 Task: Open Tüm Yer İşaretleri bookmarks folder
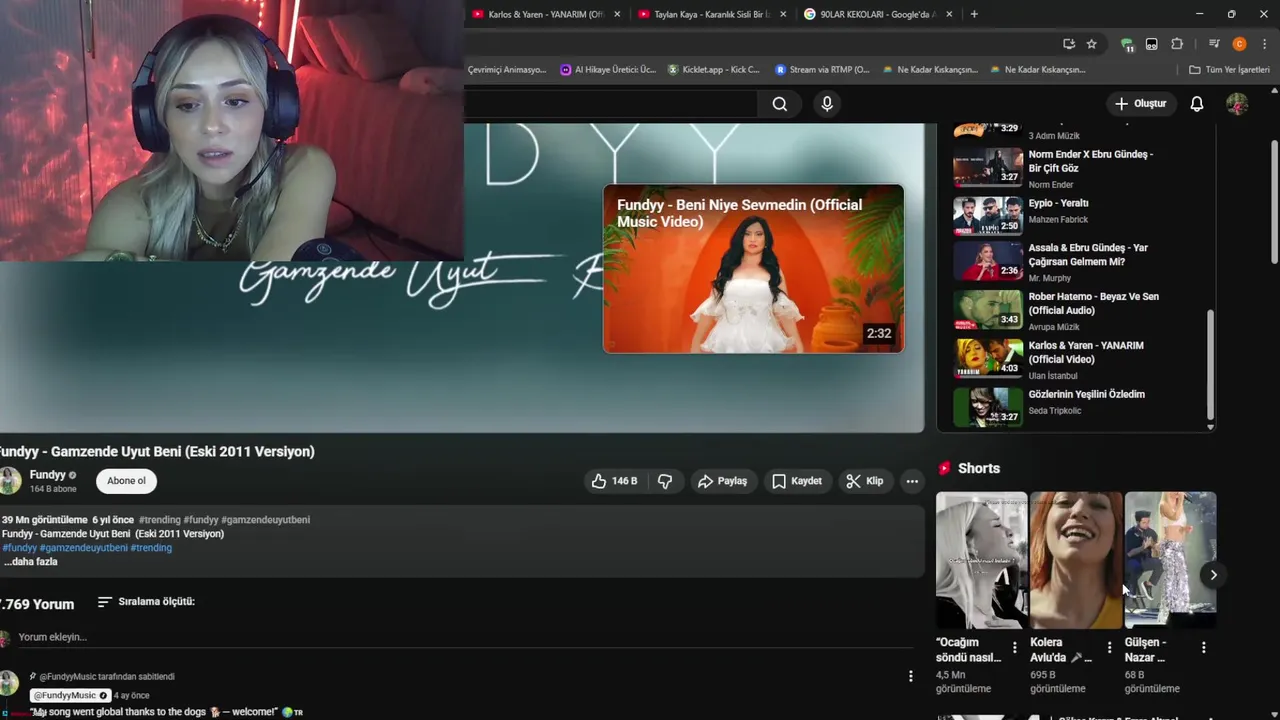coord(1229,70)
